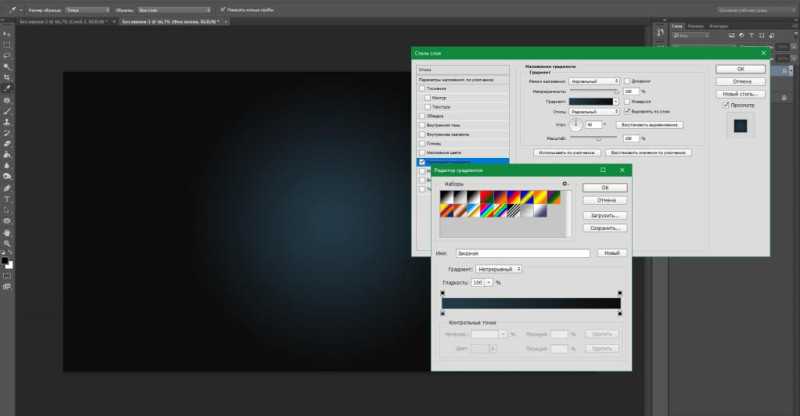The width and height of the screenshot is (800, 416).
Task: Open gradient style dropdown Радиальный
Action: (x=594, y=111)
